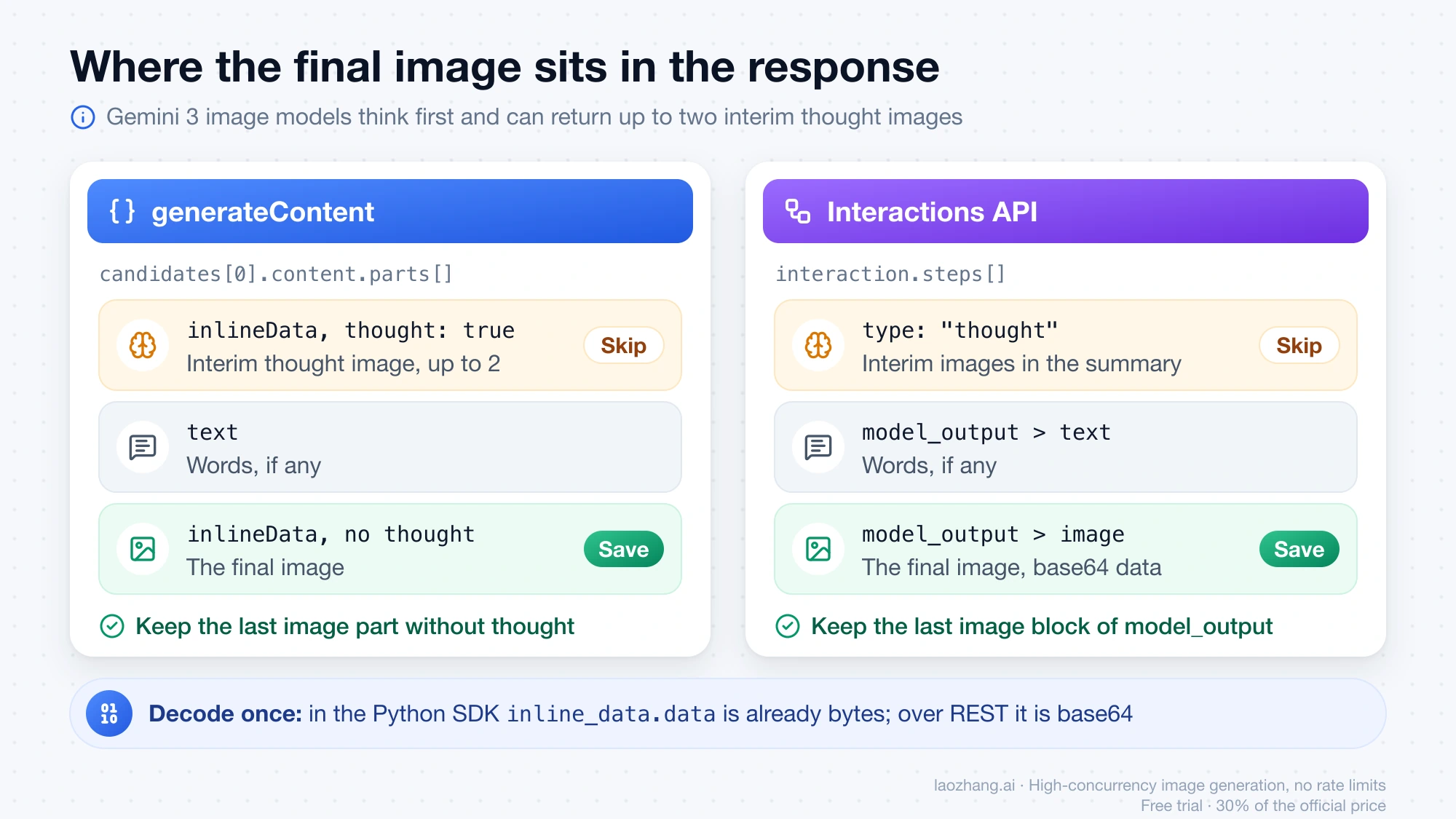
Task: Click 'Interim thought image, up to 2' text
Action: [x=344, y=363]
